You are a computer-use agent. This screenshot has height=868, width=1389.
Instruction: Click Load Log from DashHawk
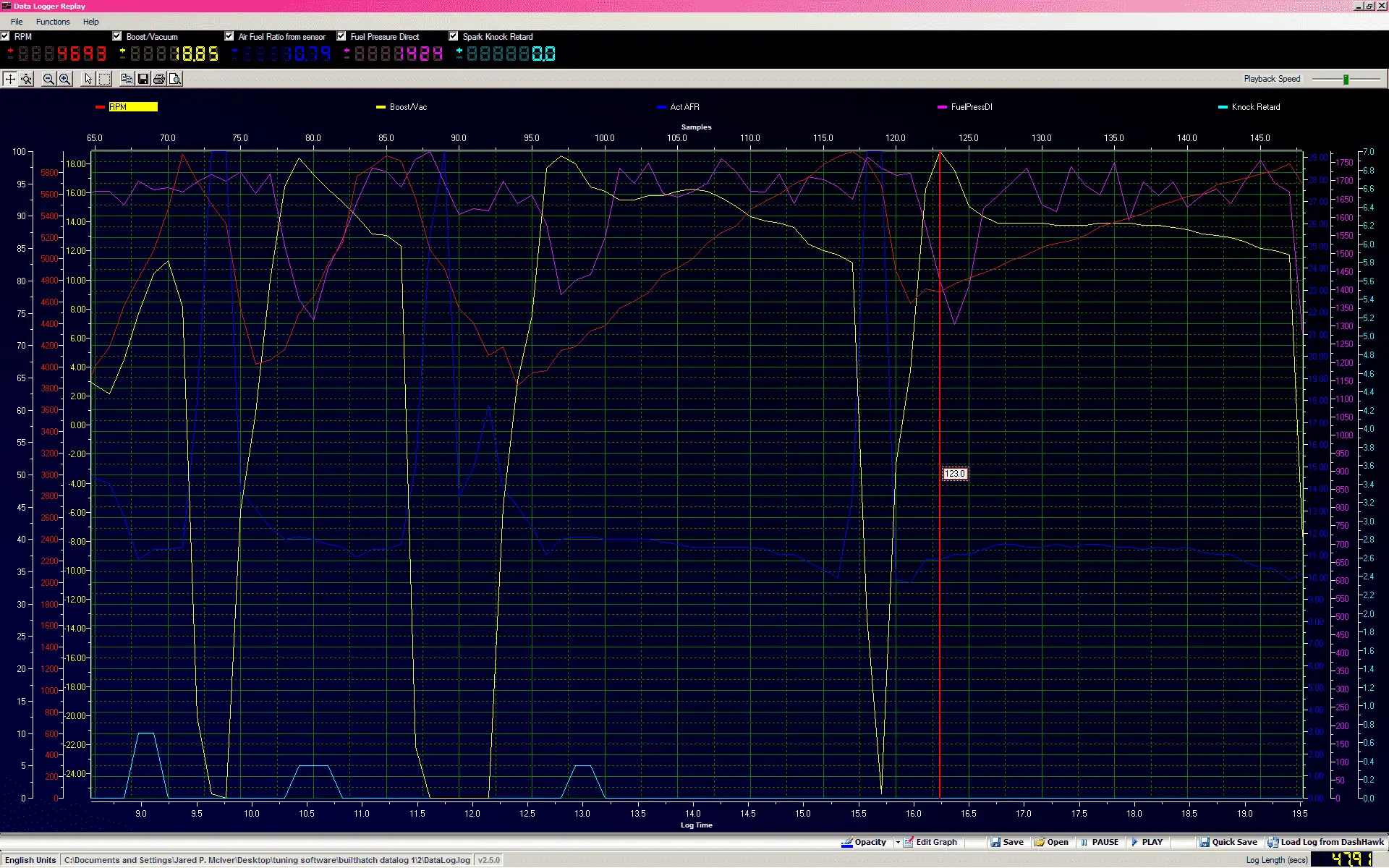[1325, 842]
